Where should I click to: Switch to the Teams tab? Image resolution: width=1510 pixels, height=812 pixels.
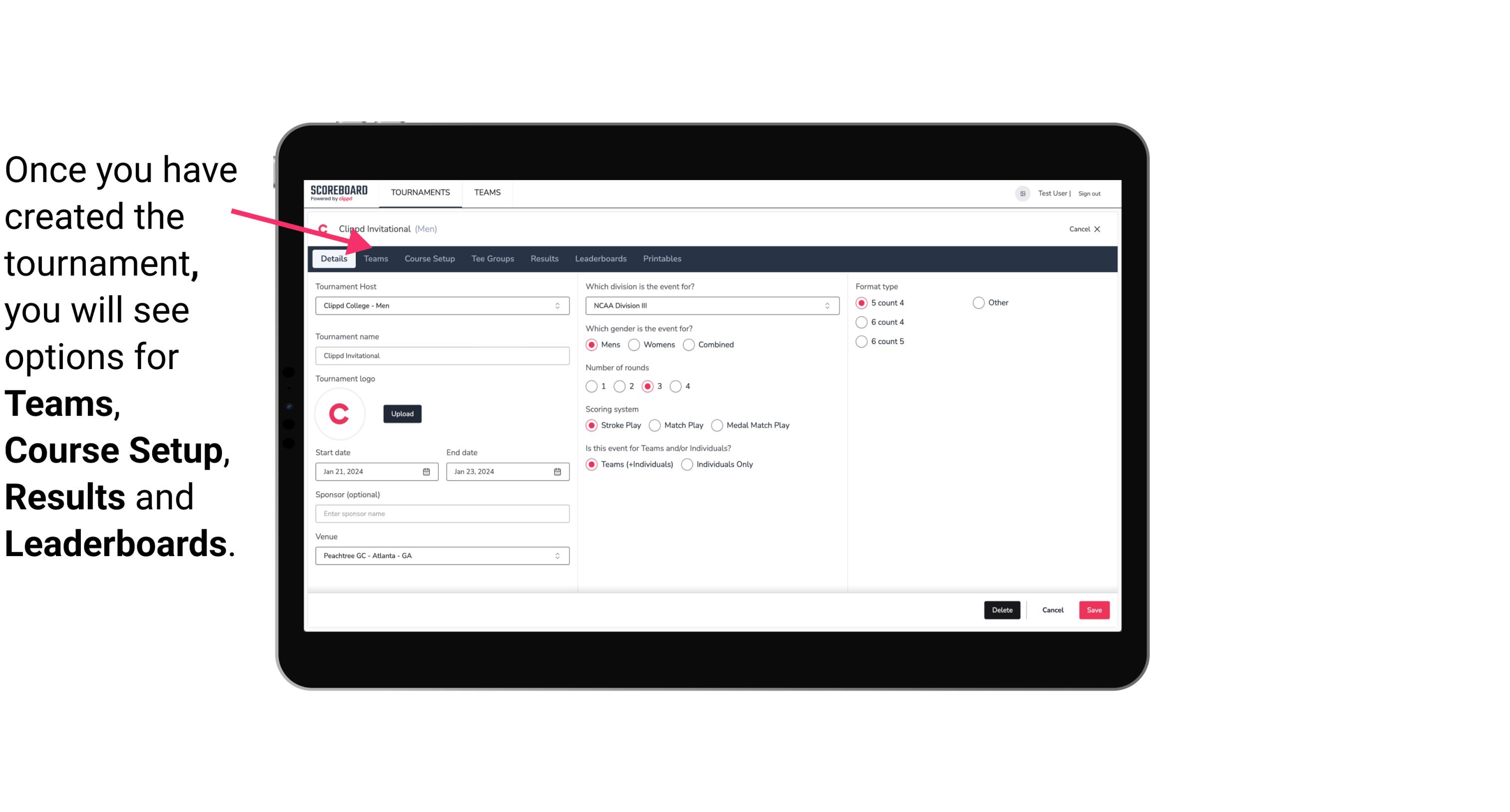pyautogui.click(x=375, y=258)
